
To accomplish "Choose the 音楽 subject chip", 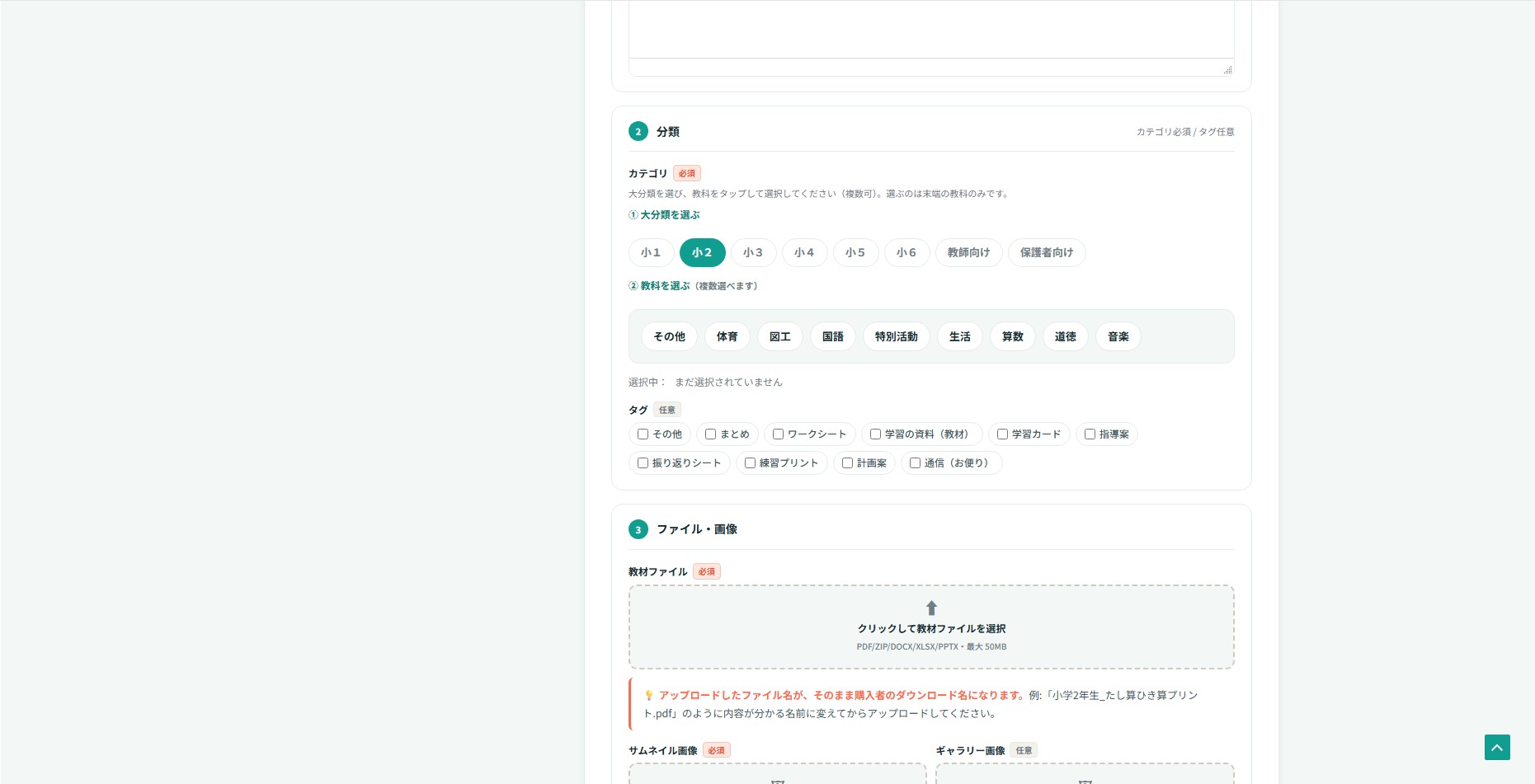I will 1118,336.
